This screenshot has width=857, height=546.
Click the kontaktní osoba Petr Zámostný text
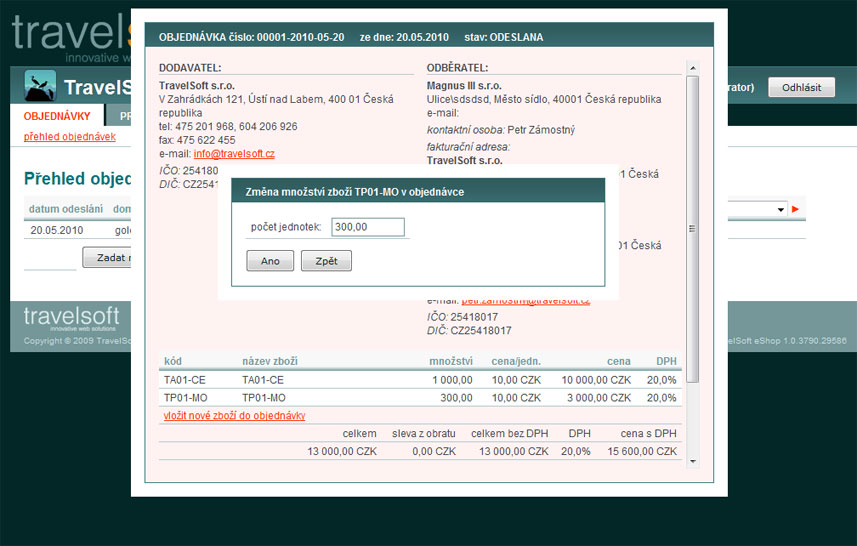(x=501, y=130)
